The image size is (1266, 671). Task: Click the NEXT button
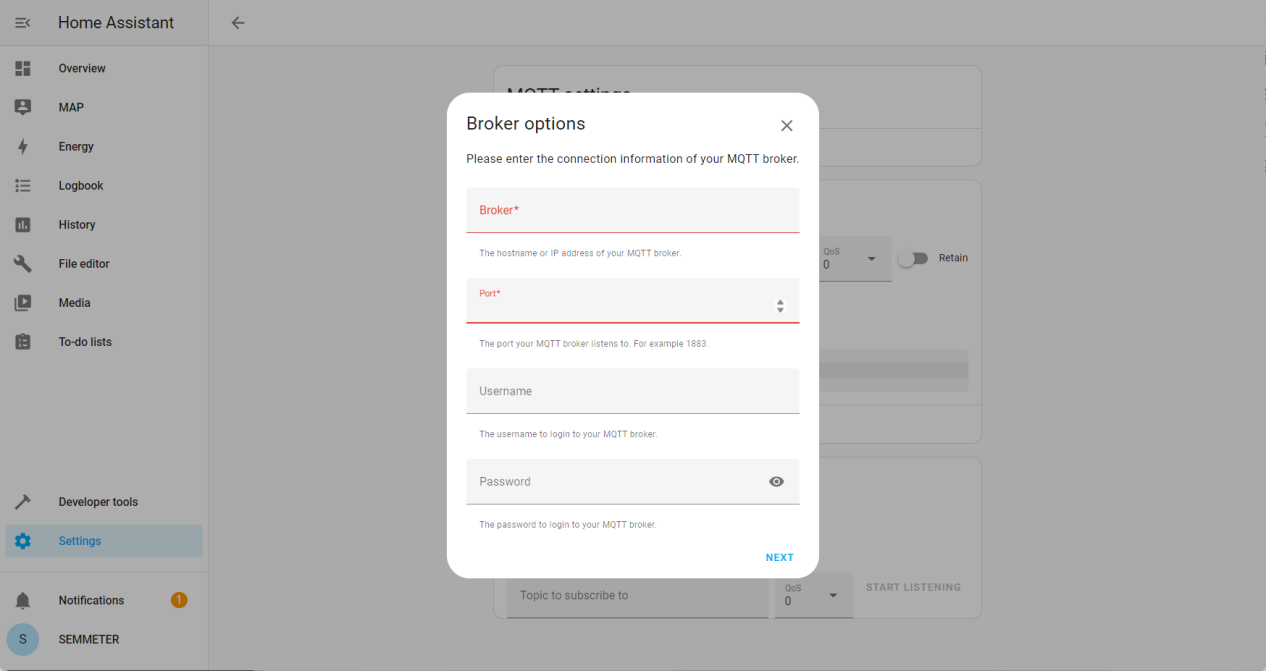pyautogui.click(x=780, y=558)
